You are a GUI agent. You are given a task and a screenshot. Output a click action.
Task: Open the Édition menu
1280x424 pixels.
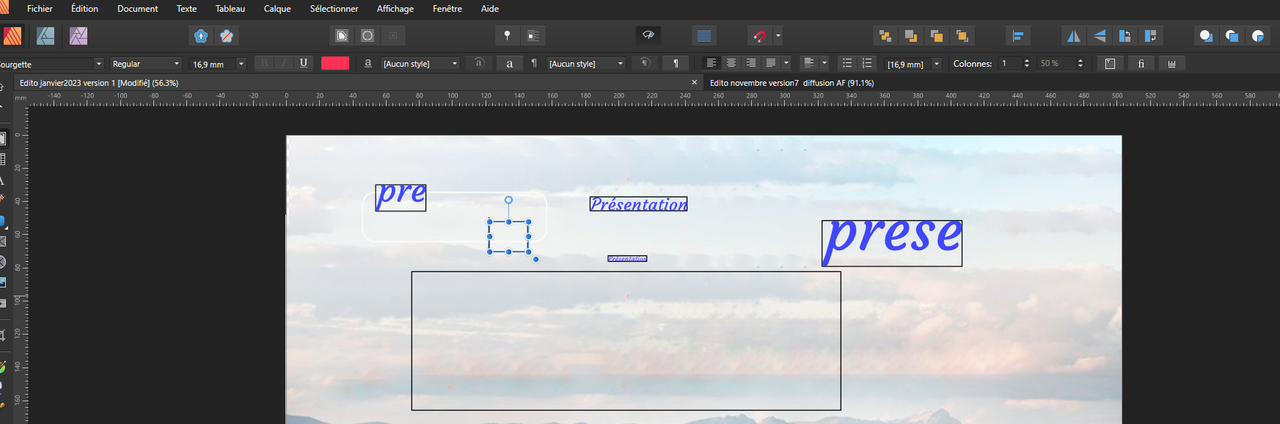[x=85, y=8]
